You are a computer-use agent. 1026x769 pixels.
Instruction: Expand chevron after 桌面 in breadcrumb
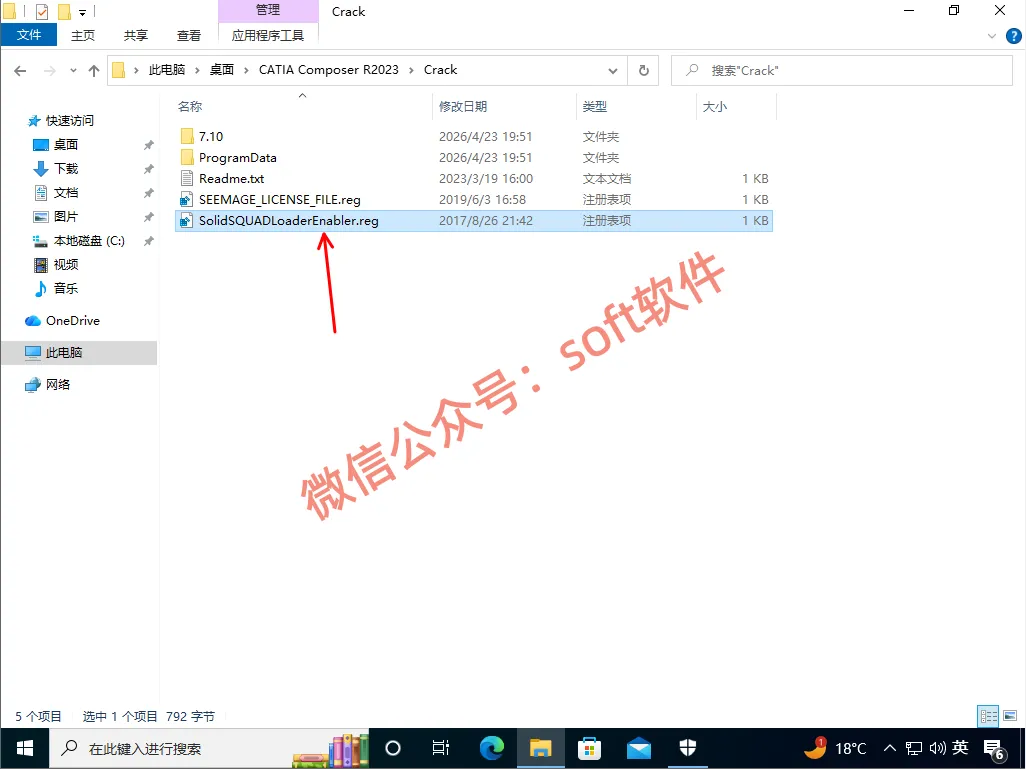tap(246, 70)
